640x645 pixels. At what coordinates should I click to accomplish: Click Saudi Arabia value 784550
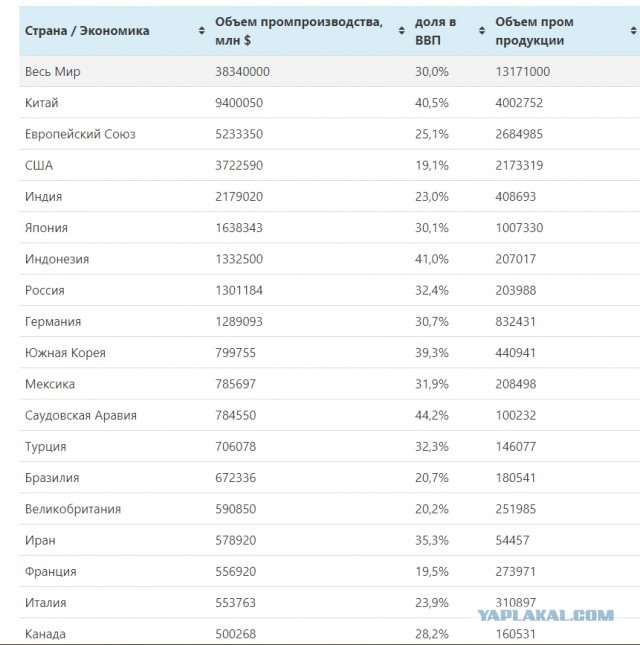point(236,415)
